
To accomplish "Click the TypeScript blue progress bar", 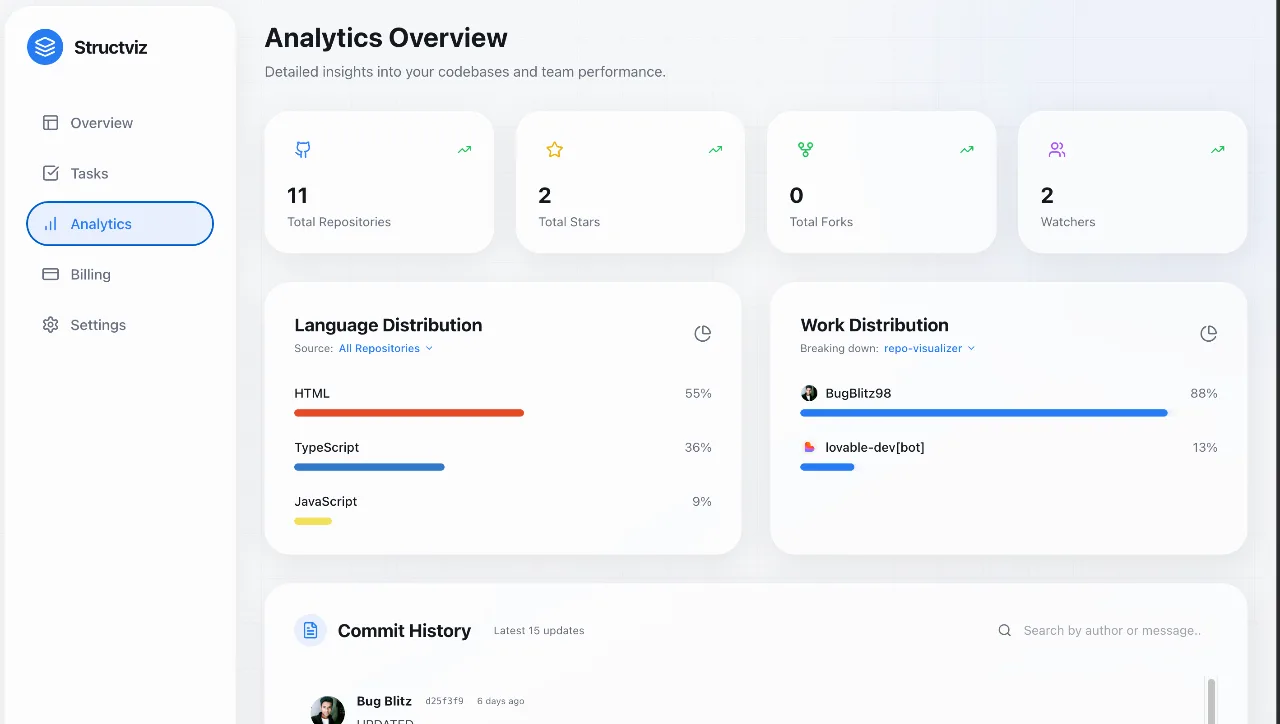I will point(369,467).
